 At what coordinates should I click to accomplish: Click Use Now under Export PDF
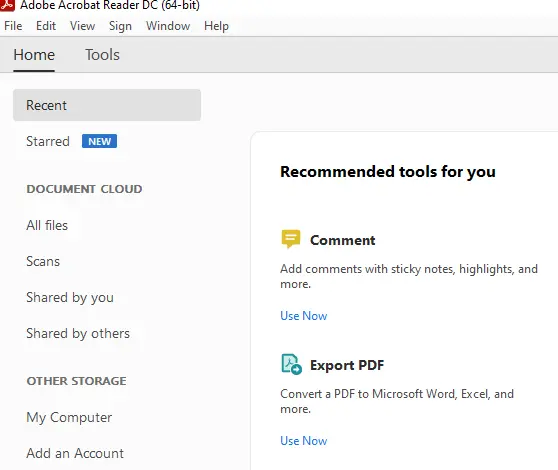point(304,441)
